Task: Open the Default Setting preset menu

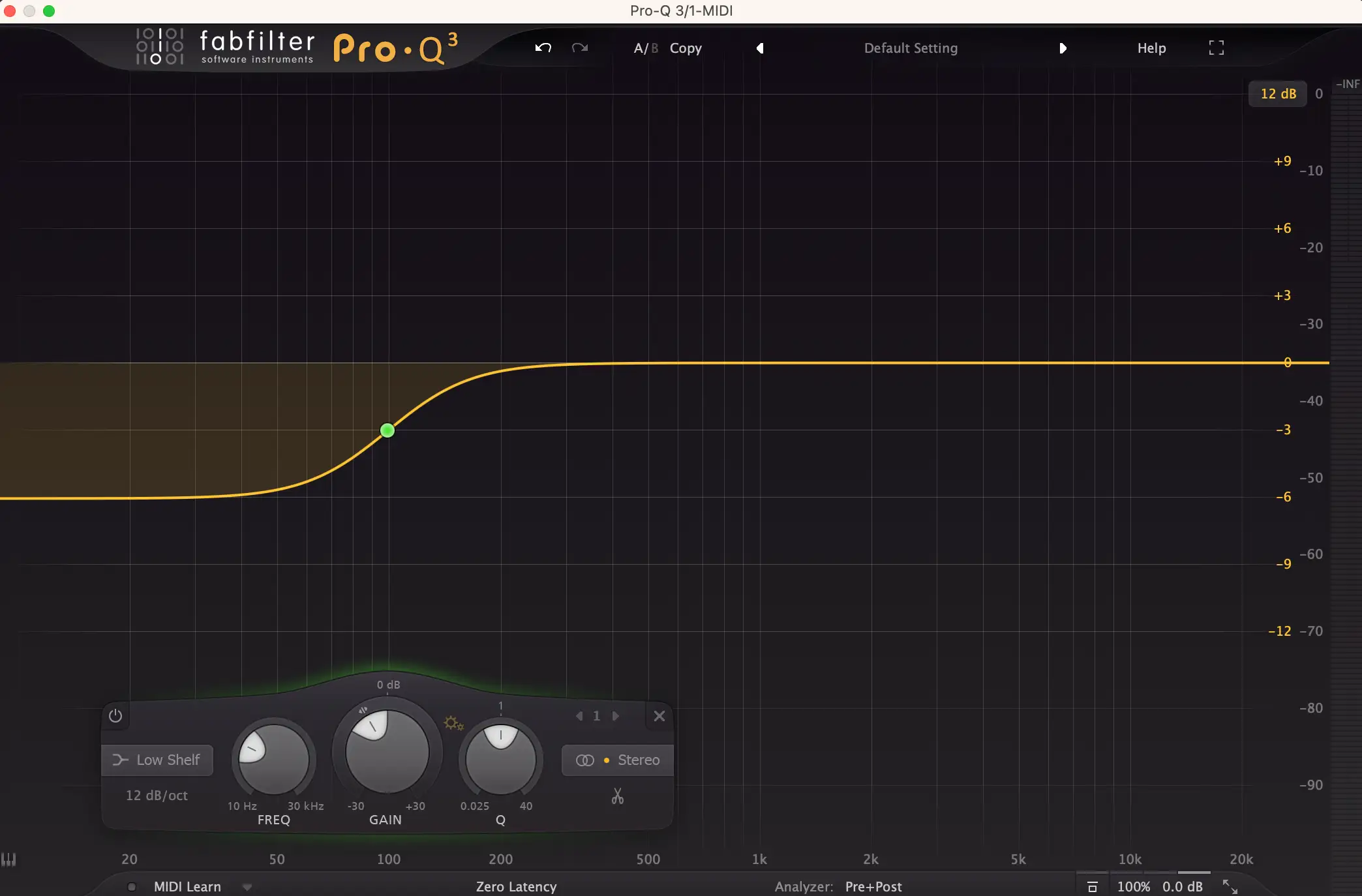Action: click(x=911, y=48)
